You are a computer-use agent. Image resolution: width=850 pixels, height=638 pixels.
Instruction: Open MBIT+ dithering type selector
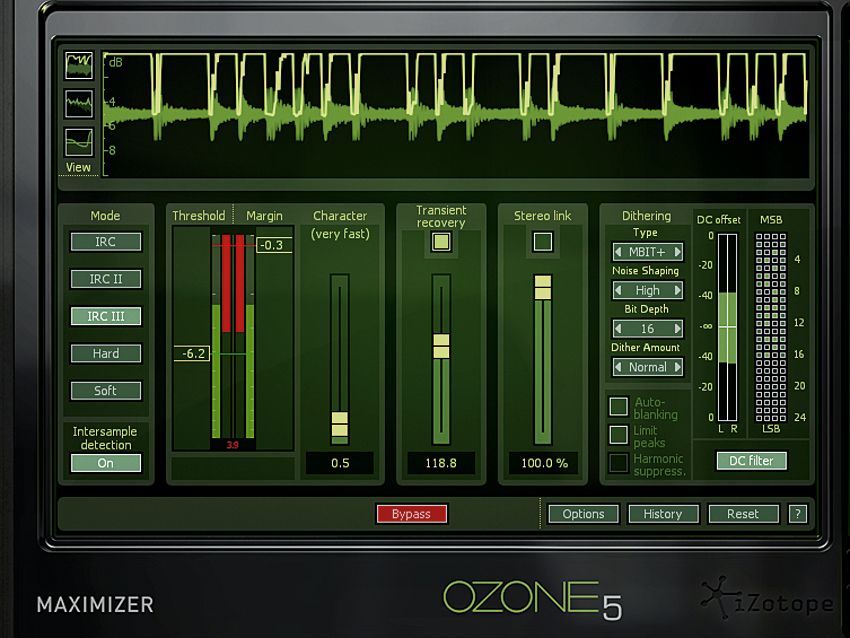[648, 252]
